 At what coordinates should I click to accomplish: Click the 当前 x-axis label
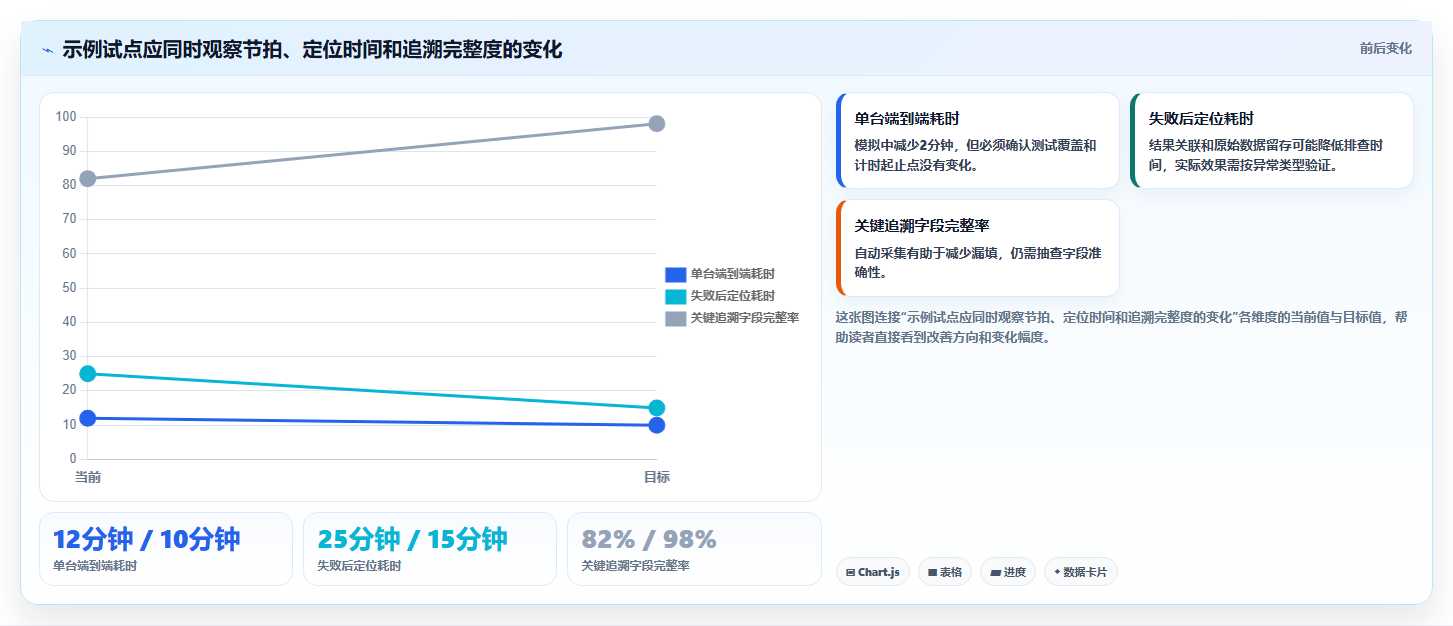coord(88,477)
